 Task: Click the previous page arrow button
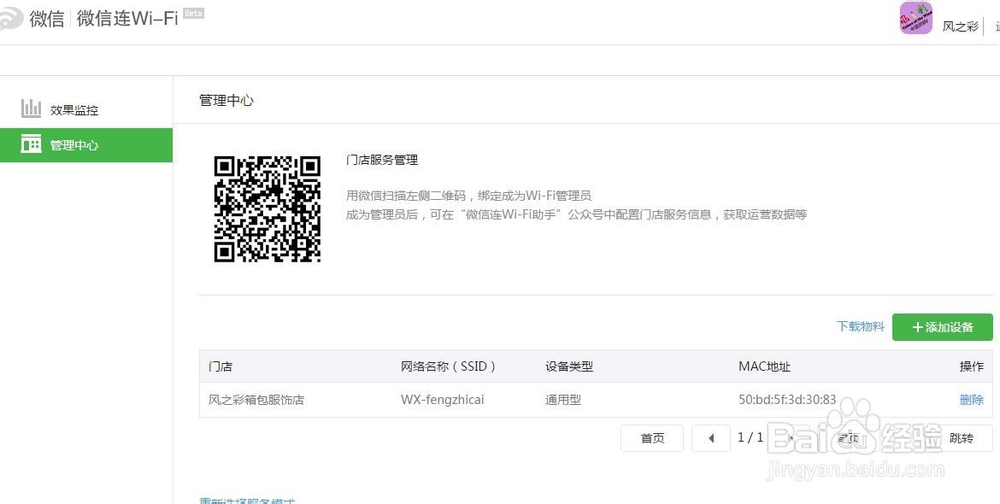pos(710,438)
